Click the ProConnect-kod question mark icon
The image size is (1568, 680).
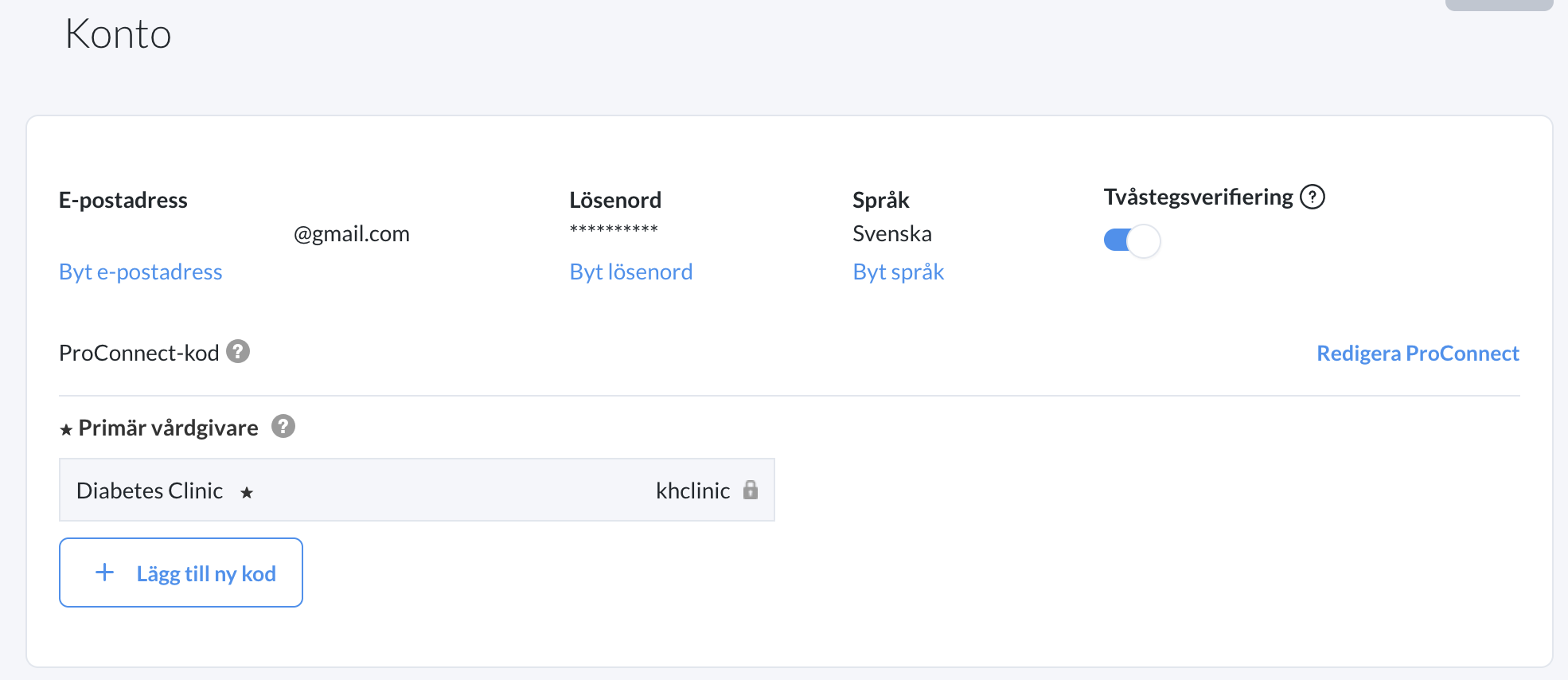[238, 351]
